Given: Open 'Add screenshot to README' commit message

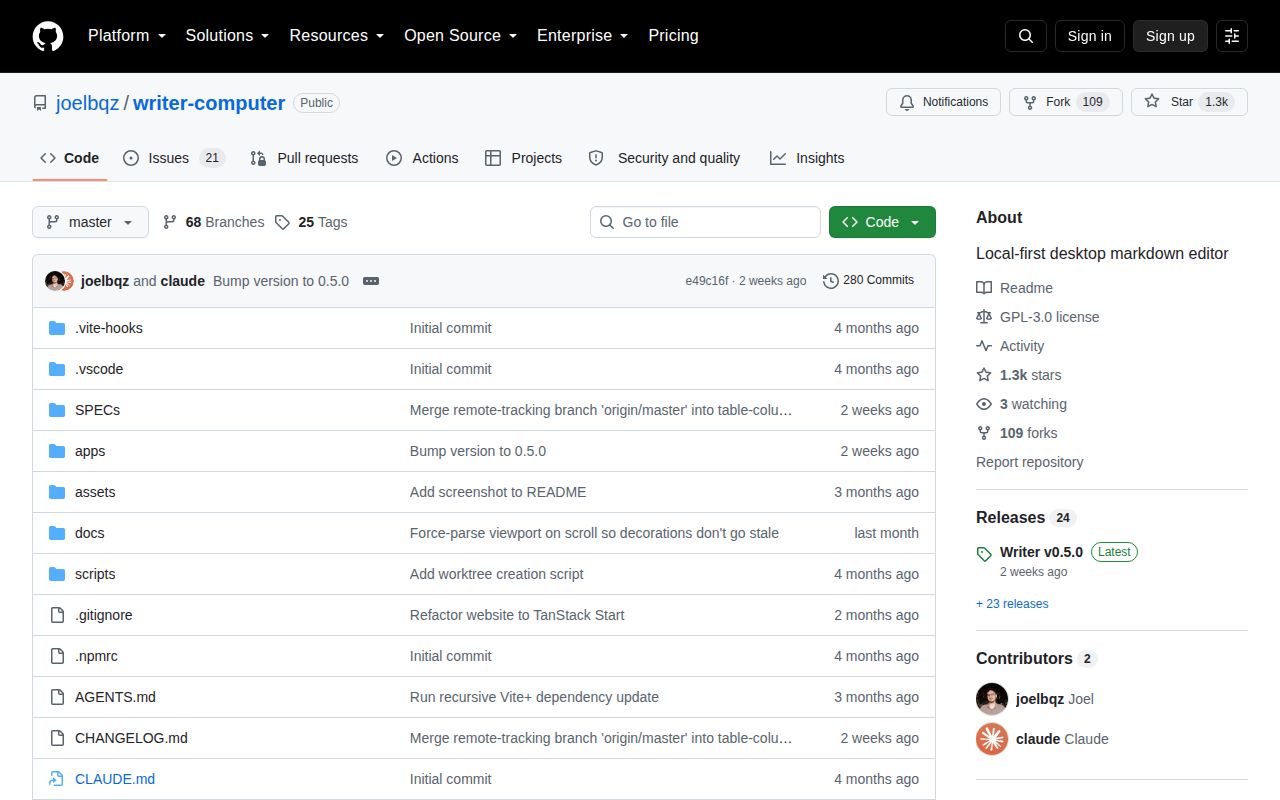Looking at the screenshot, I should (498, 492).
